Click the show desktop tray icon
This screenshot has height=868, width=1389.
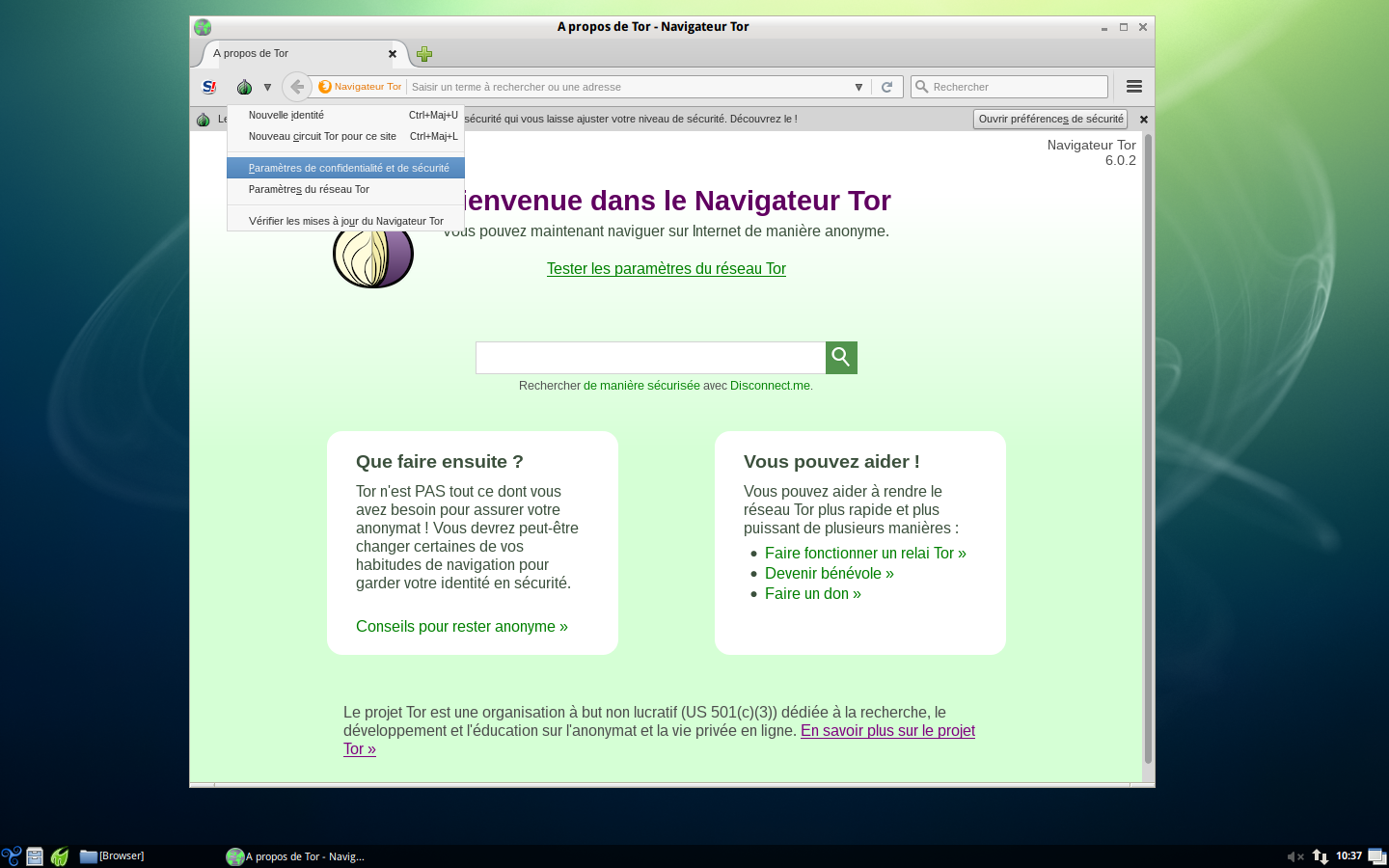(x=1376, y=856)
